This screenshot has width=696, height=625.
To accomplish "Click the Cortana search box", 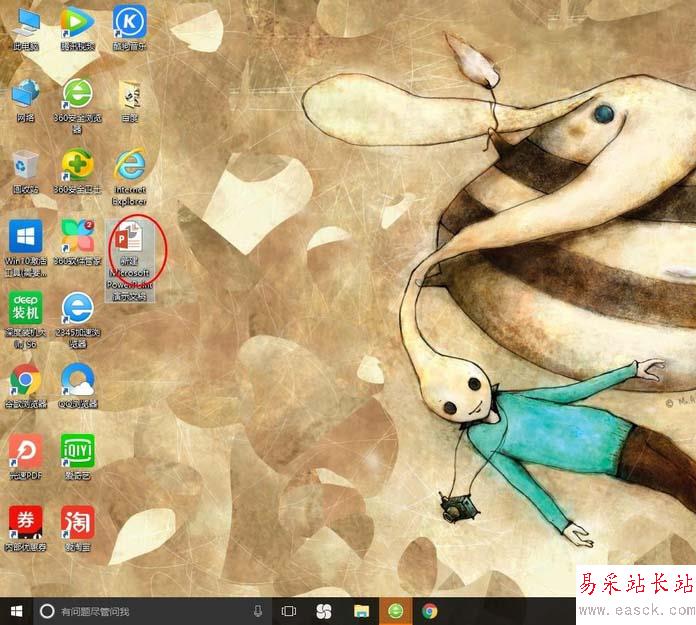I will 151,612.
